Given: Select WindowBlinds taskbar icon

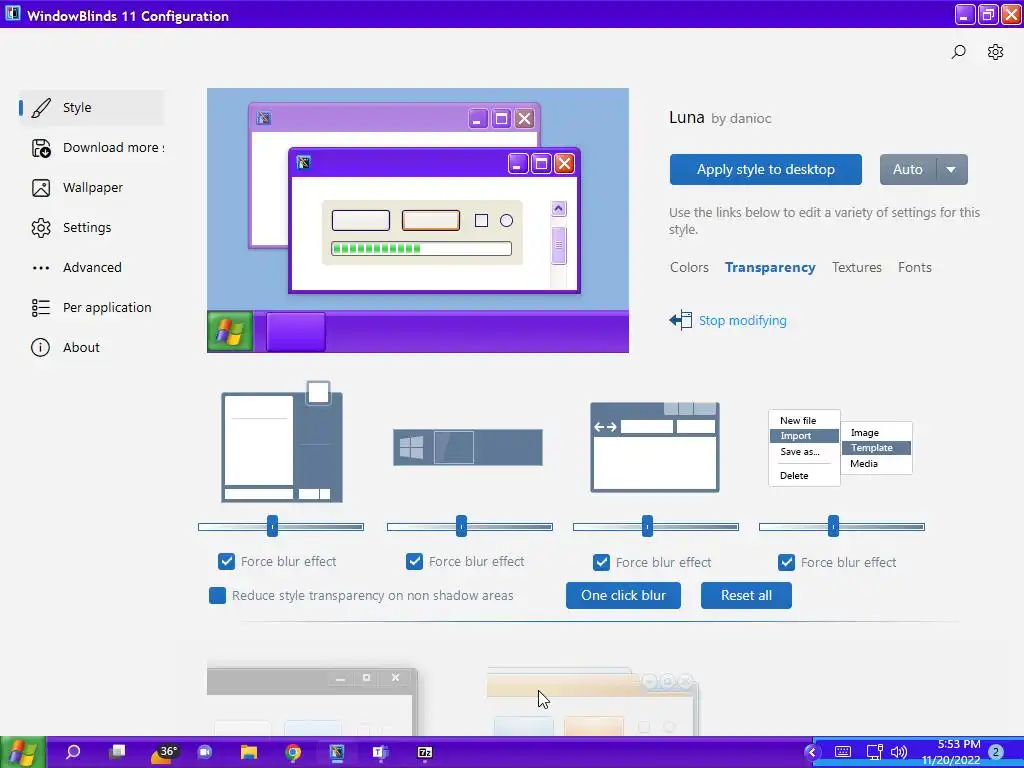Looking at the screenshot, I should point(337,752).
